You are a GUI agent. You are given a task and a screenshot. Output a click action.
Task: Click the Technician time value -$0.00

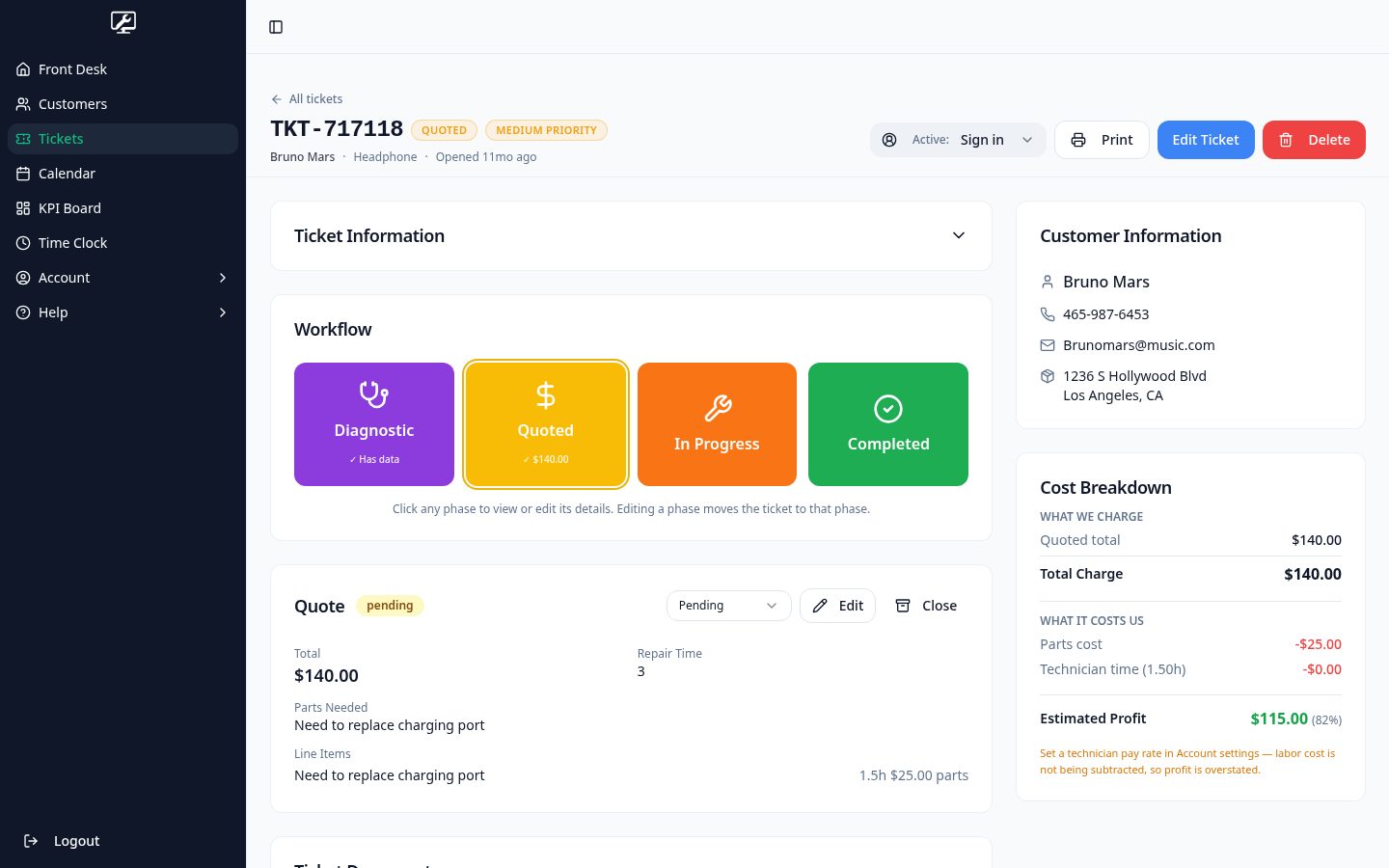coord(1321,669)
